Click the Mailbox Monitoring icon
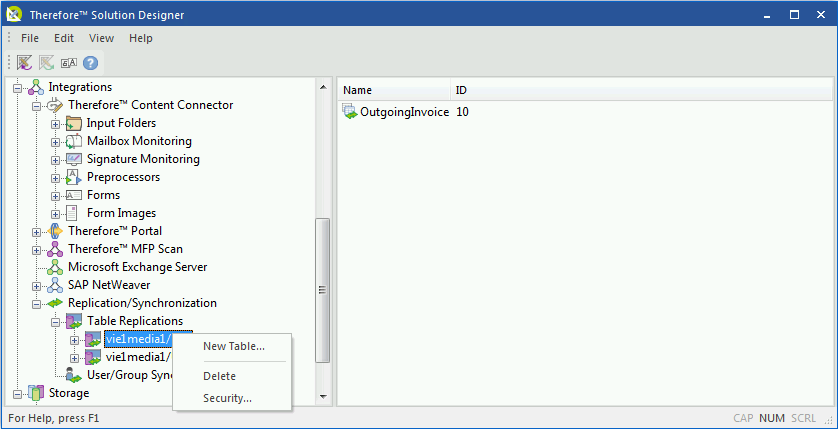The image size is (838, 429). point(74,142)
